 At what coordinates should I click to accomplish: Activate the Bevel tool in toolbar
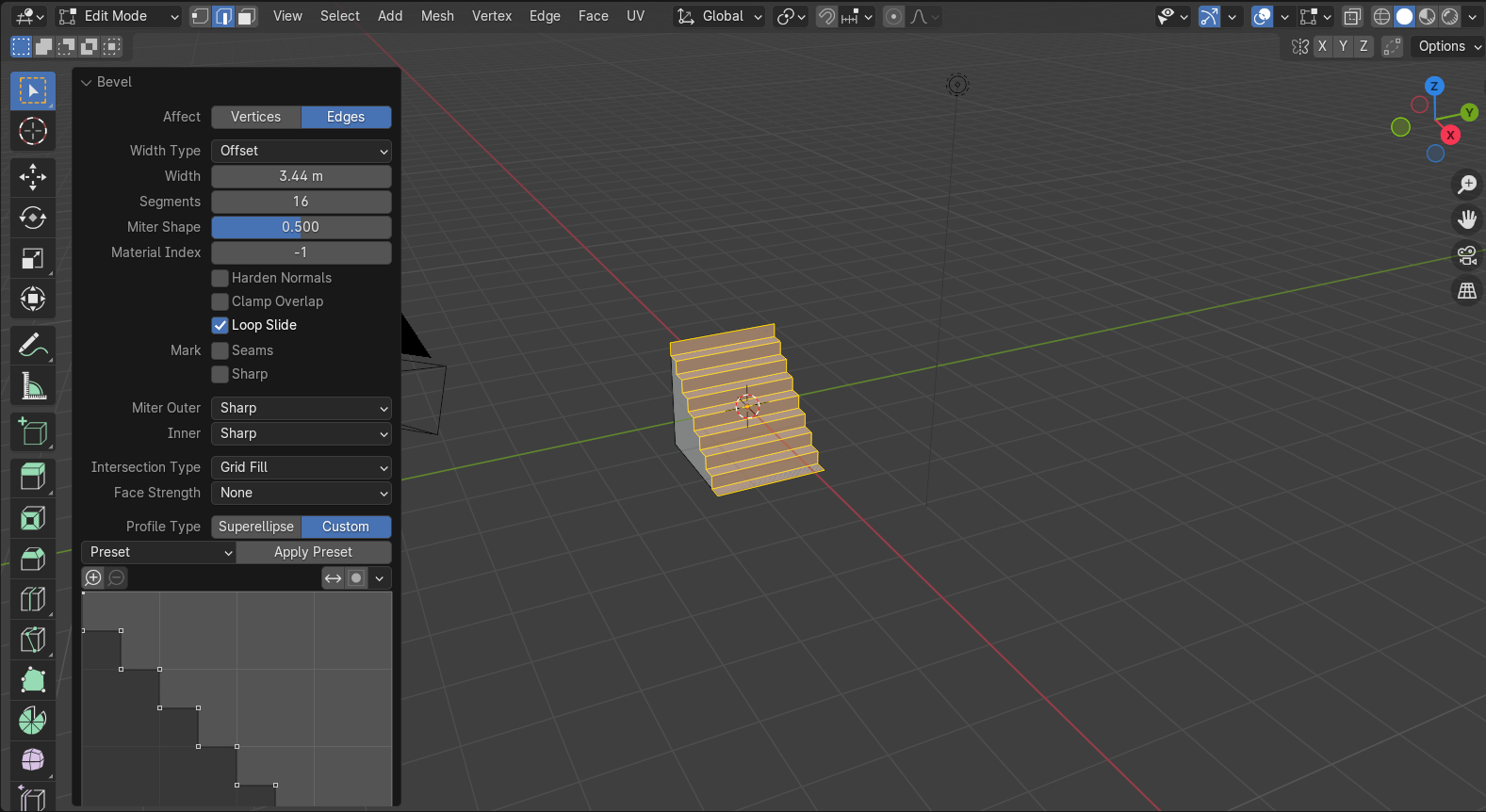(x=33, y=559)
